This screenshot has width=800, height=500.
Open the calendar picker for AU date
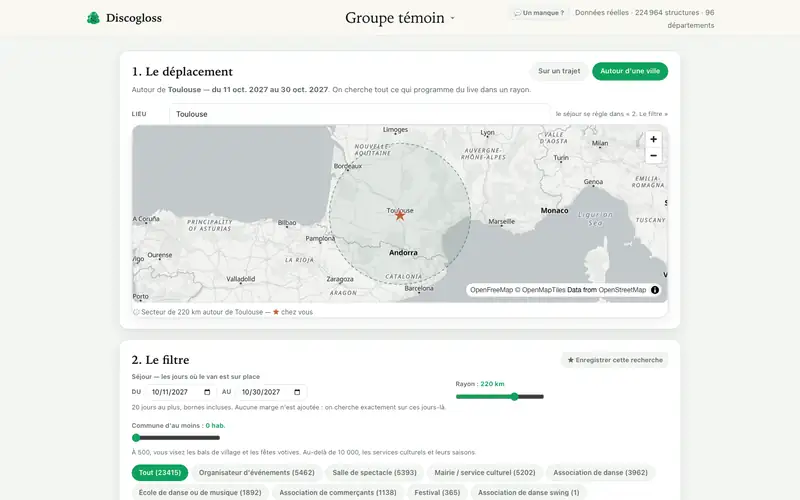point(297,392)
